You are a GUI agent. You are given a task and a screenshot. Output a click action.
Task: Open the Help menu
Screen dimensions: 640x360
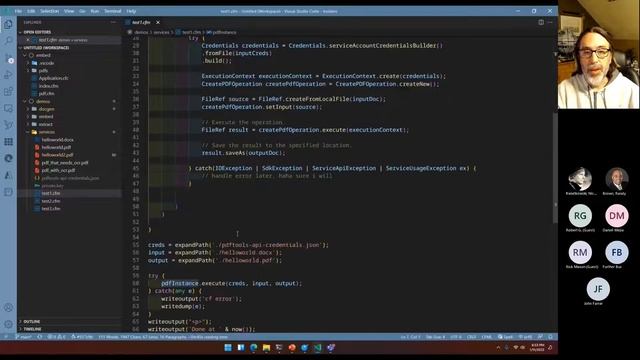coord(131,11)
